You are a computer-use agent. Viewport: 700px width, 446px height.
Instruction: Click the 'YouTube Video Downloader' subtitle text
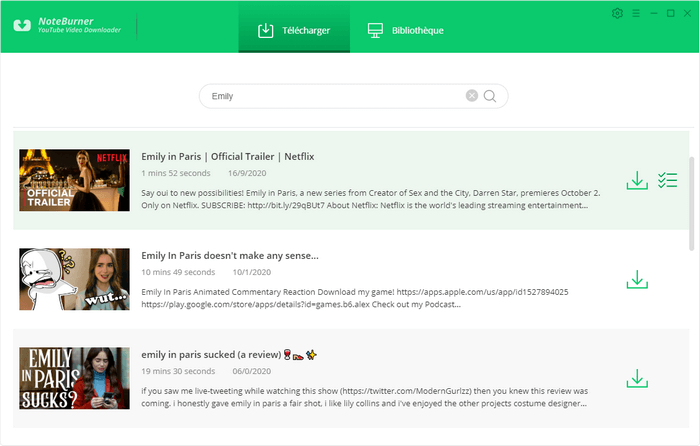click(x=79, y=30)
